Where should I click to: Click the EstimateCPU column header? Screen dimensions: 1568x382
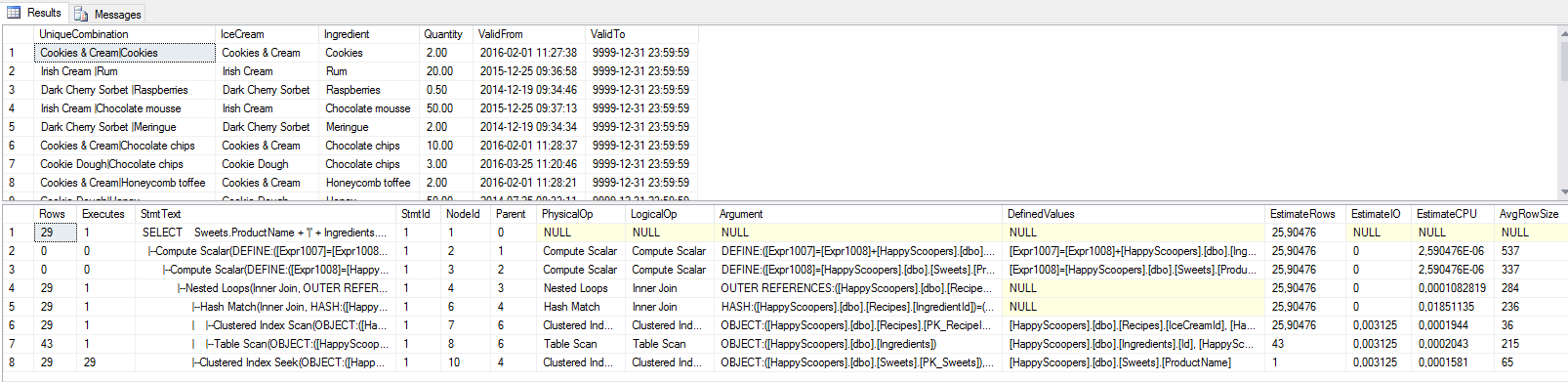pos(1453,214)
